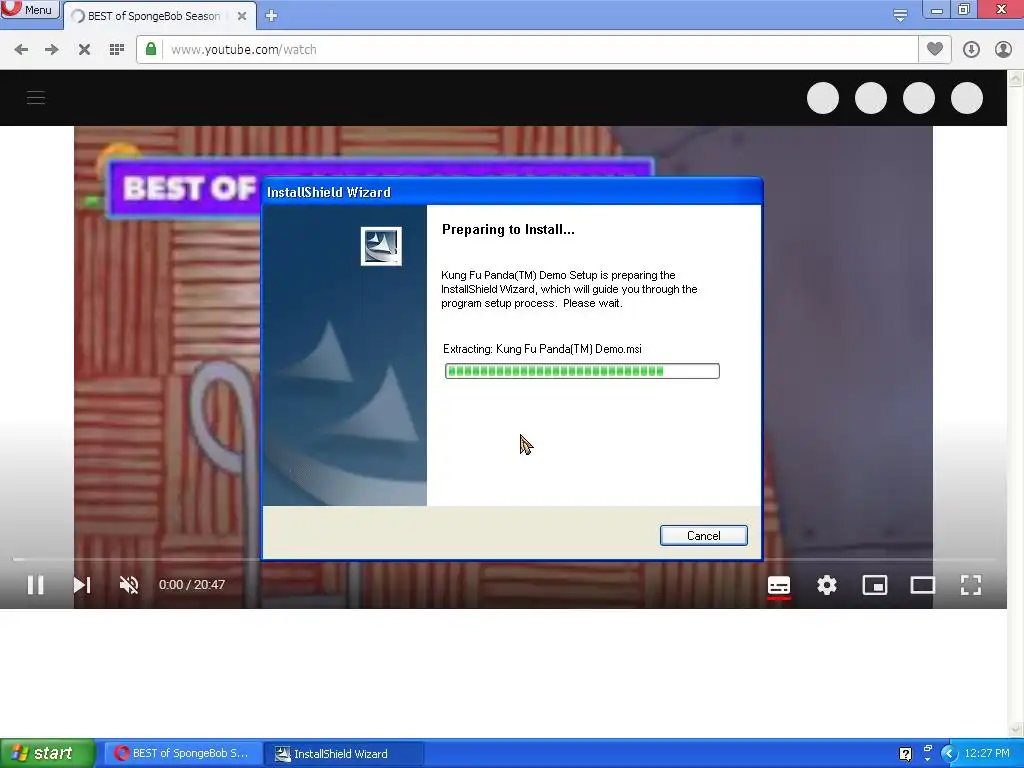
Task: Open YouTube player settings gear
Action: click(827, 584)
